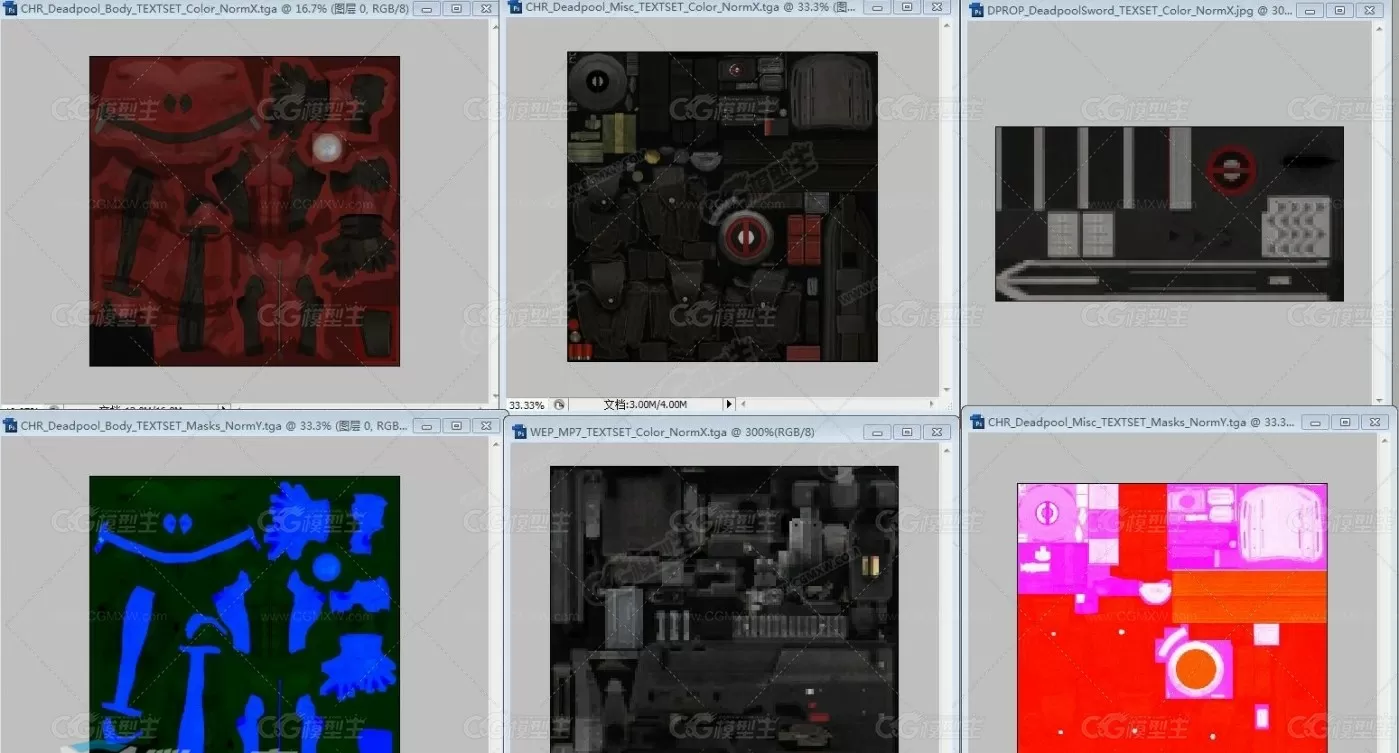Maximize the CHR_Deadpool_Misc Masks window
The width and height of the screenshot is (1399, 753).
pyautogui.click(x=1346, y=423)
